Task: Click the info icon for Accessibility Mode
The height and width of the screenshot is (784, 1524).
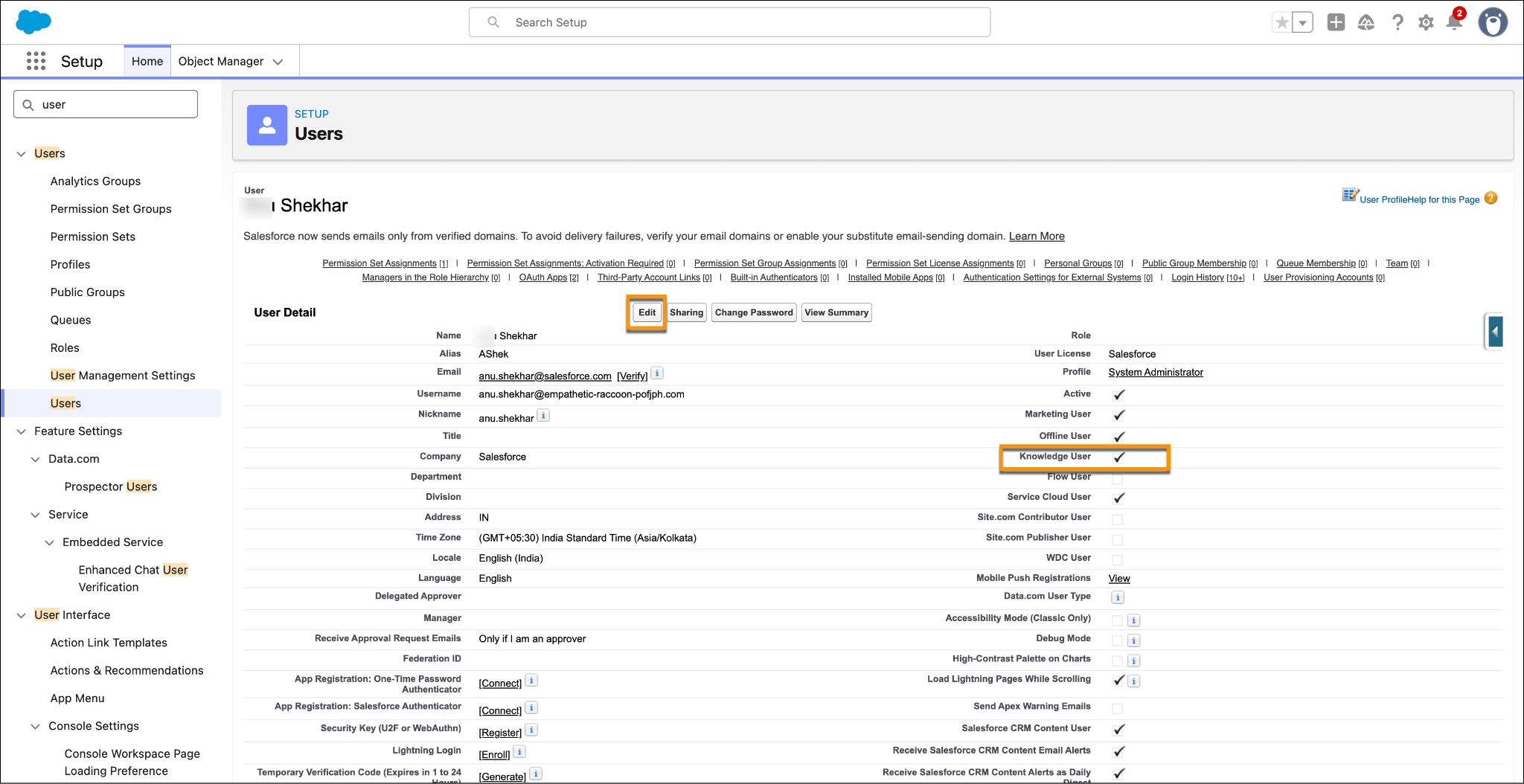Action: tap(1133, 620)
